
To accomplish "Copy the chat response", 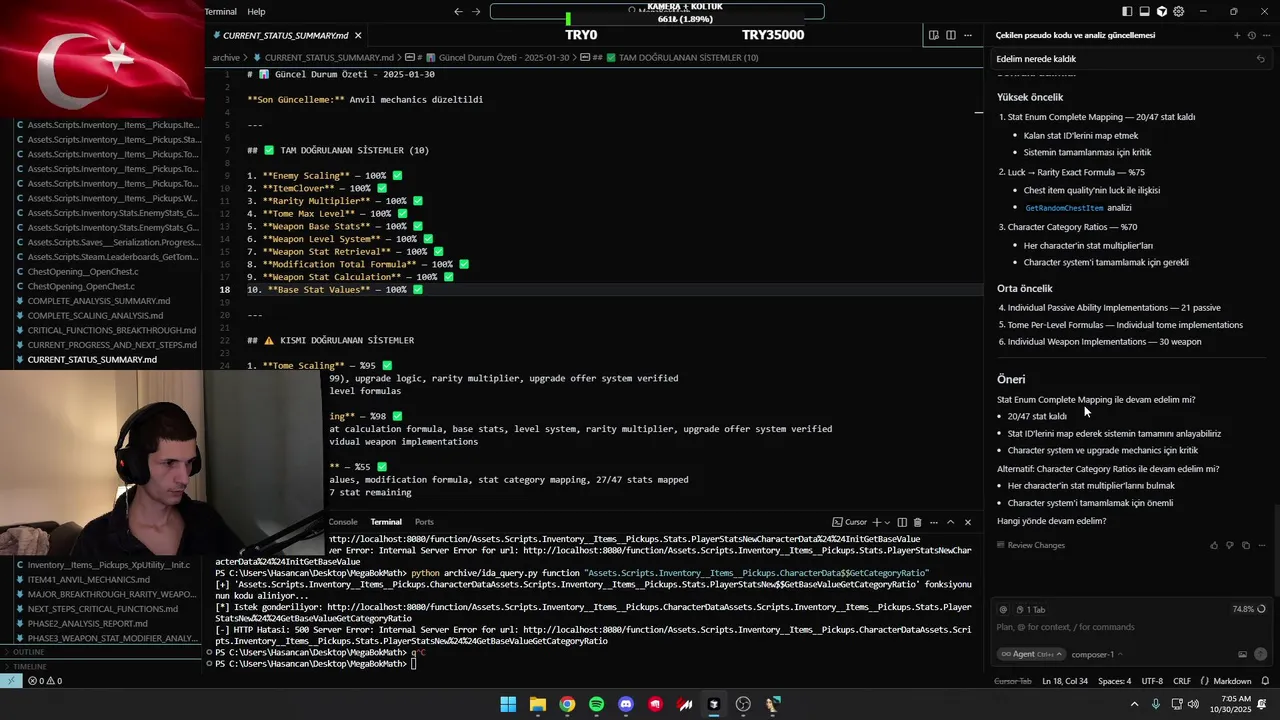I will [1246, 545].
